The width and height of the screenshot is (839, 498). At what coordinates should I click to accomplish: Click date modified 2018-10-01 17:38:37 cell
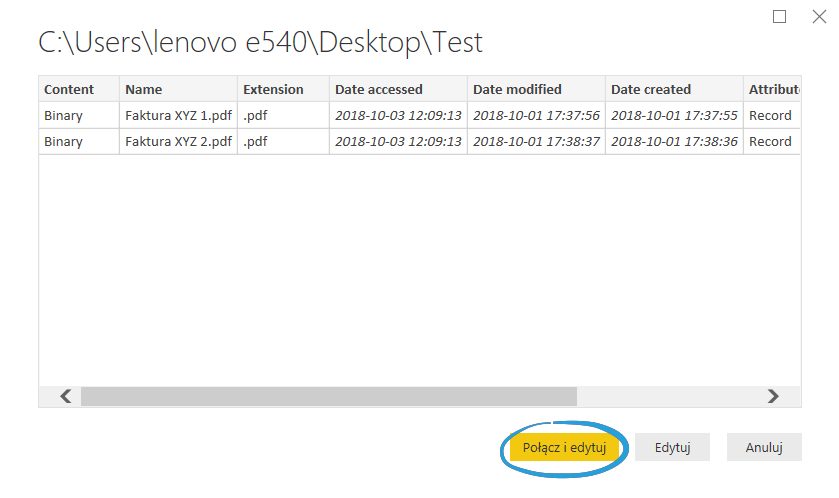(536, 141)
